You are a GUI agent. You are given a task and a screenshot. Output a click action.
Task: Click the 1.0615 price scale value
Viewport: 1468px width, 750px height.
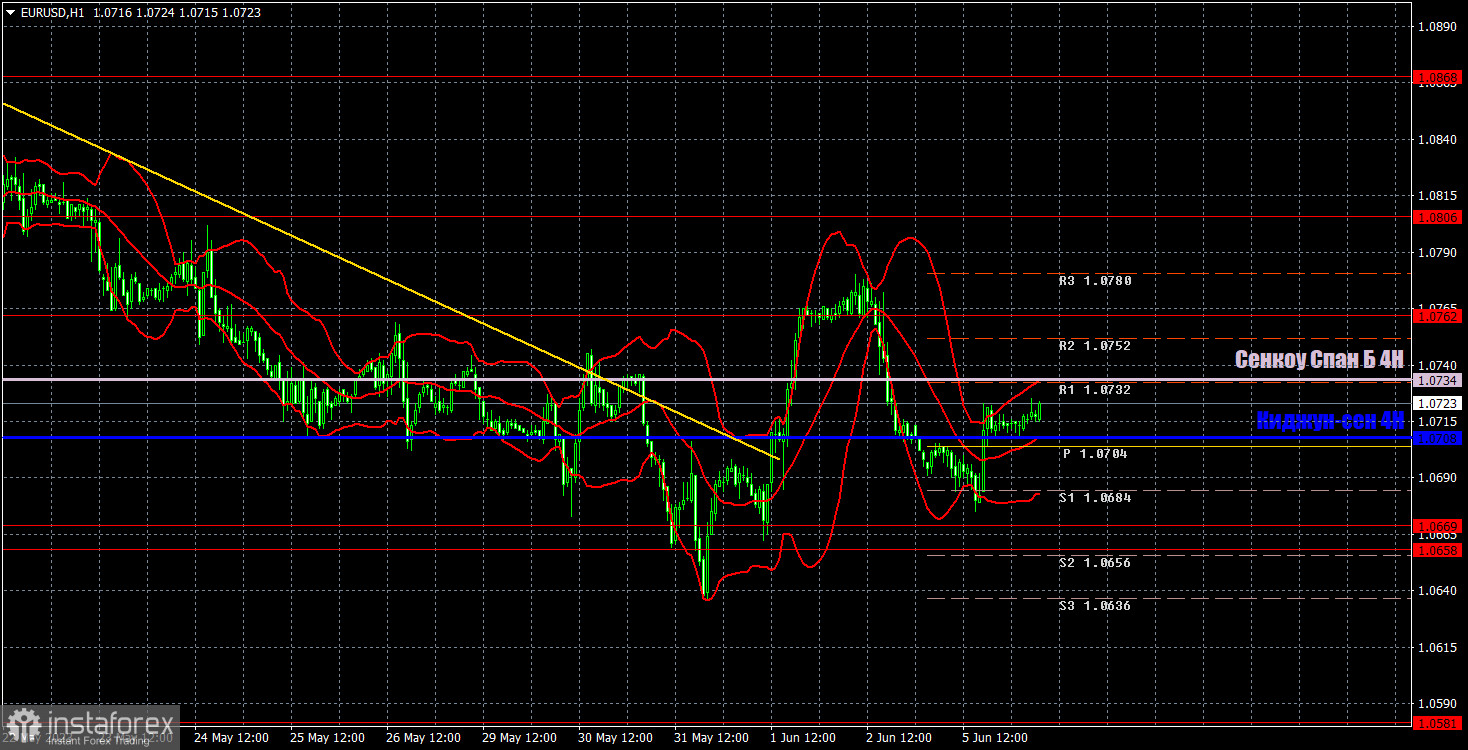(x=1438, y=648)
